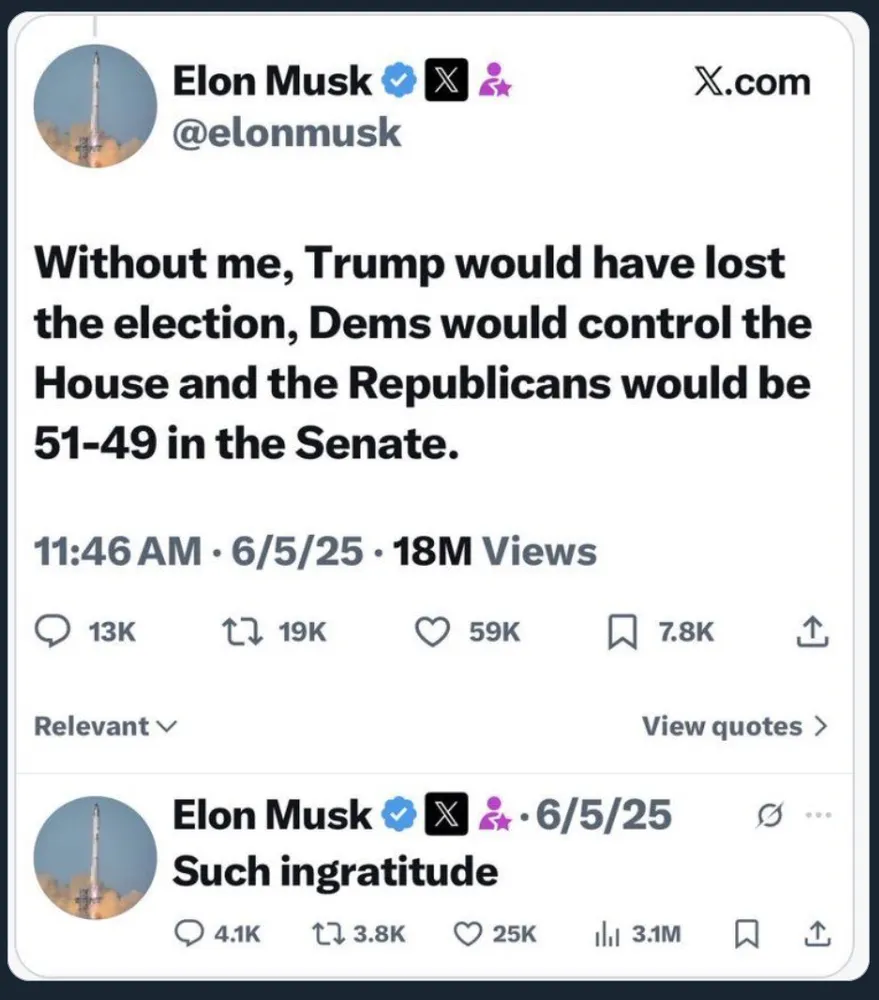Reply to the "Such ingratitude" post

(190, 933)
